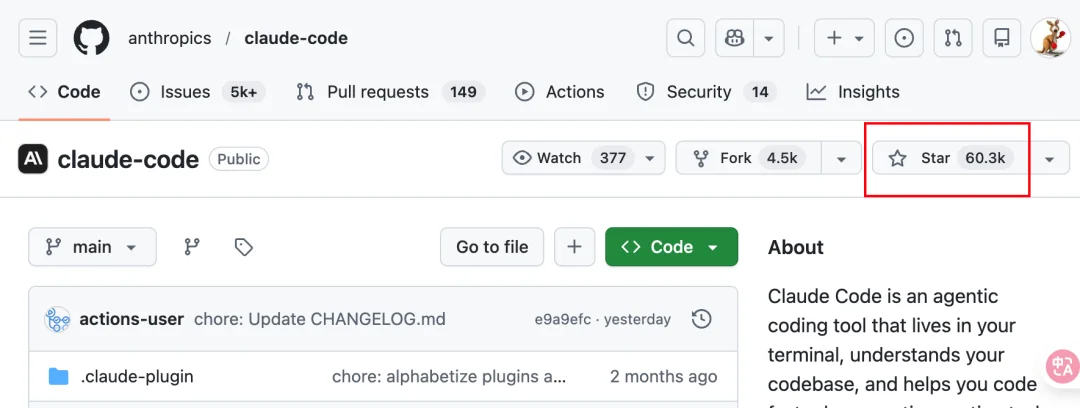The image size is (1080, 408).
Task: Open commit history clock icon
Action: (702, 319)
